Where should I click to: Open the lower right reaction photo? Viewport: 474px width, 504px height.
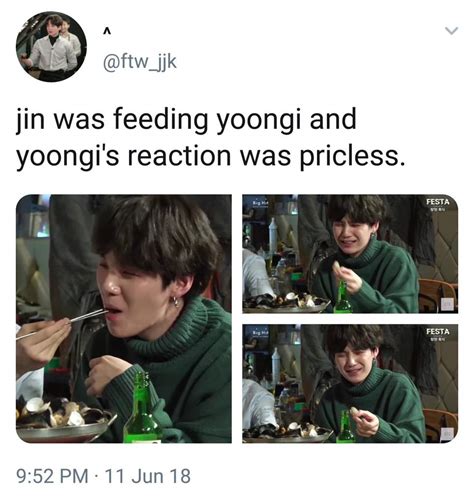(x=350, y=384)
